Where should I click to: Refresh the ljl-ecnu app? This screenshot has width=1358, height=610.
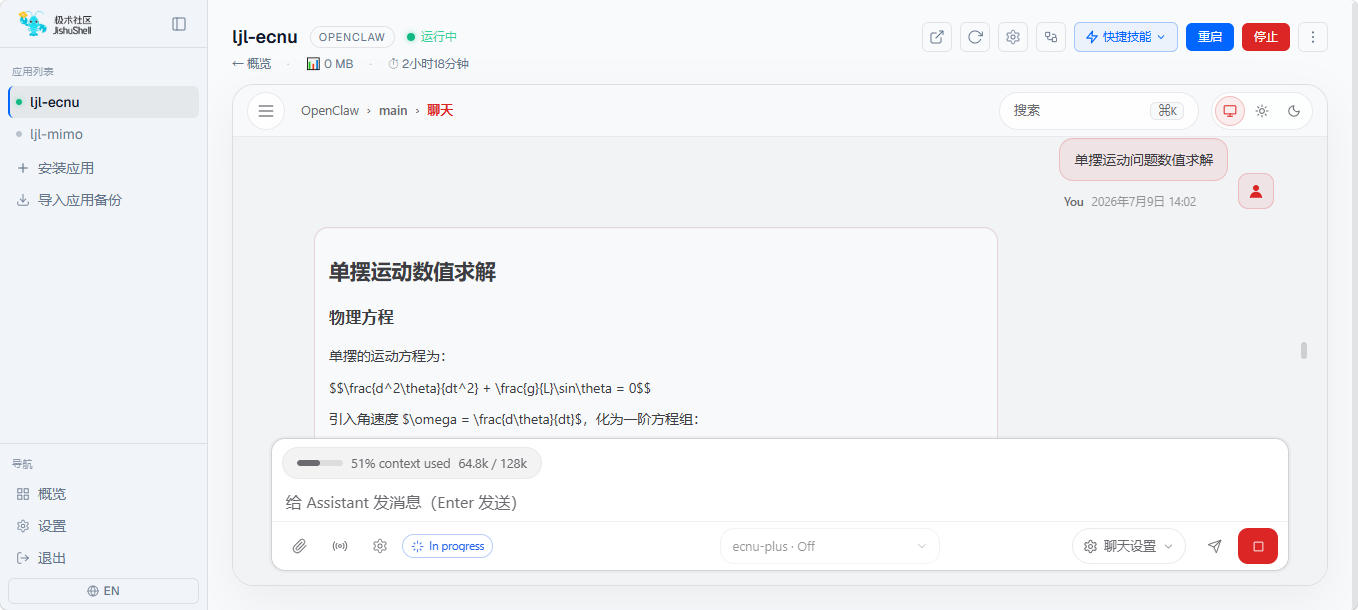point(975,37)
